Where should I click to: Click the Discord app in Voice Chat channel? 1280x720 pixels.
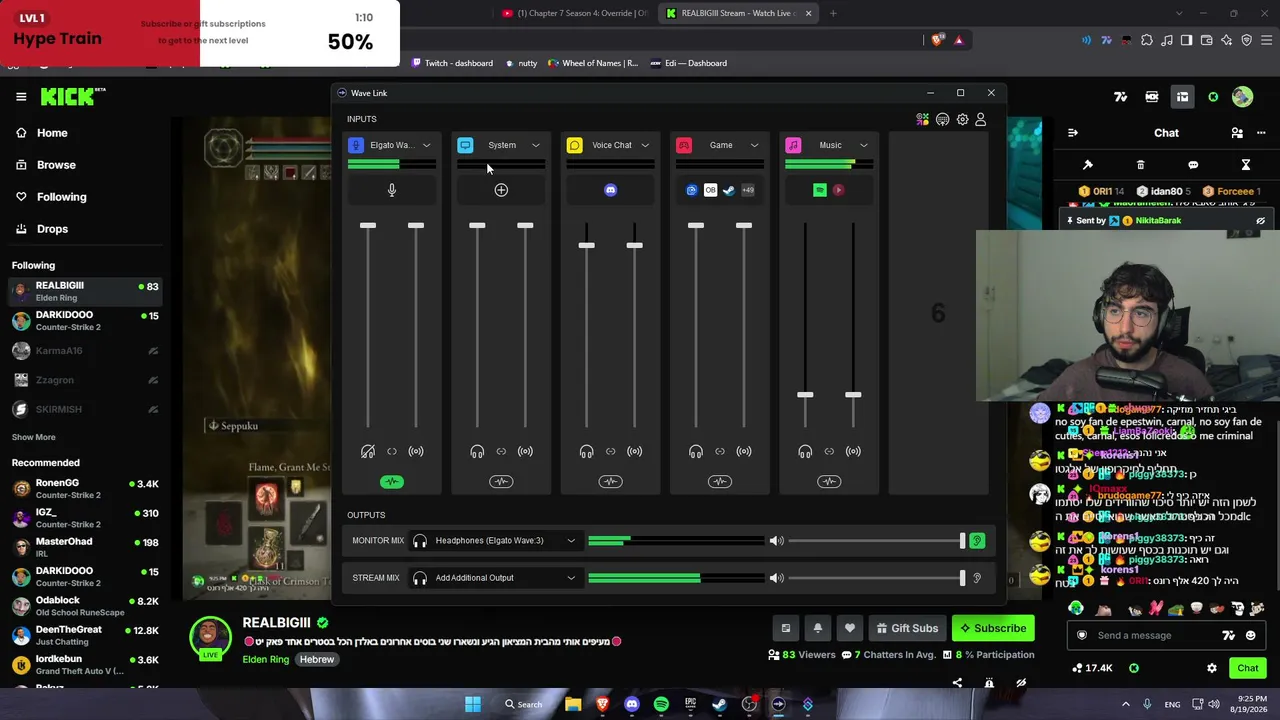(x=611, y=190)
